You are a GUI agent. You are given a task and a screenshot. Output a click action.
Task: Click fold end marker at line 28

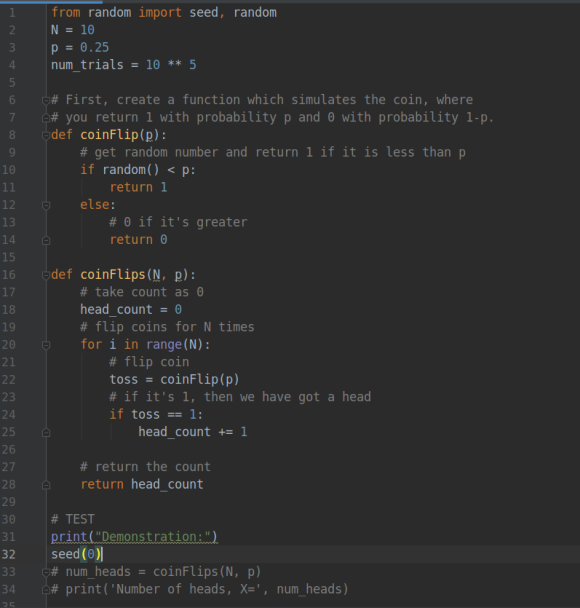point(46,485)
